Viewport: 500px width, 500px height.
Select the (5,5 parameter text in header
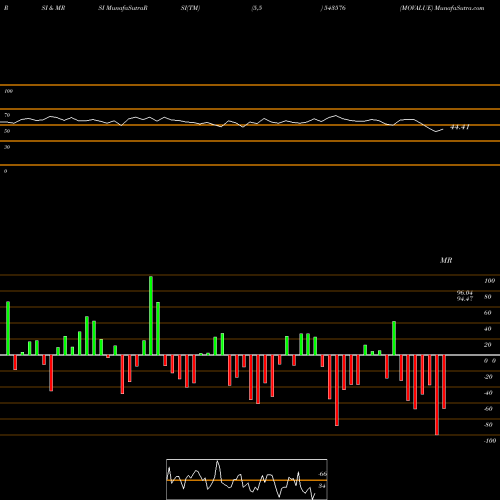[257, 8]
